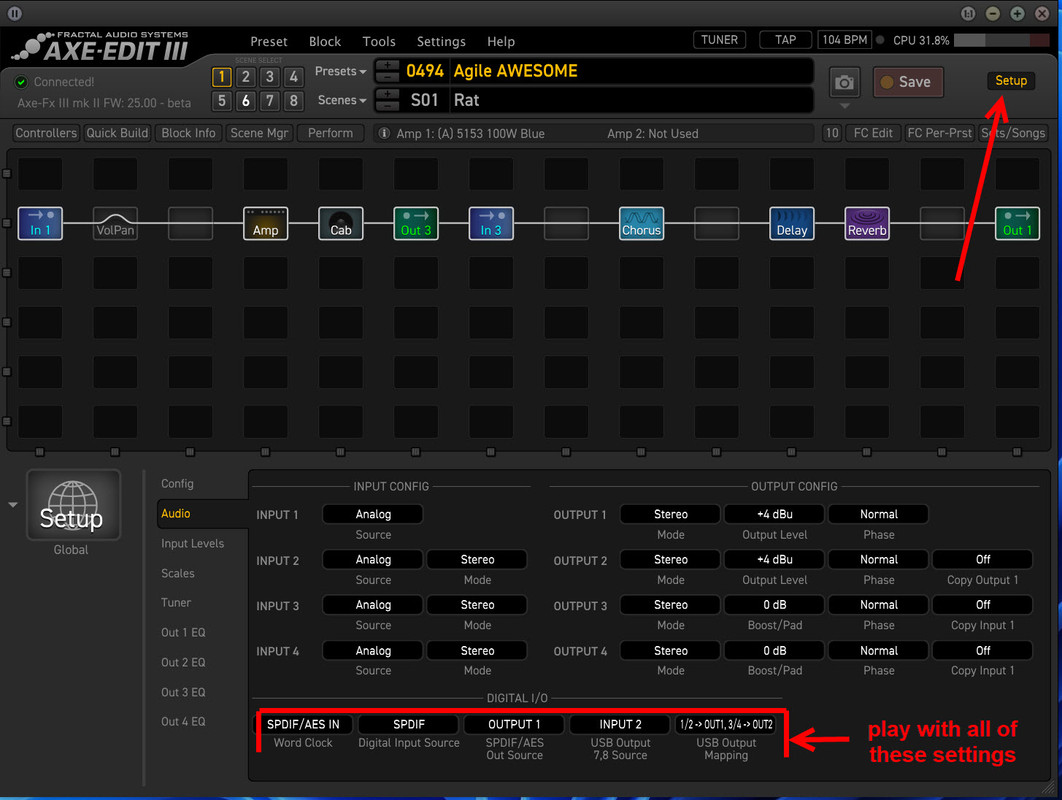The height and width of the screenshot is (800, 1062).
Task: Open the Amp block
Action: tap(266, 224)
